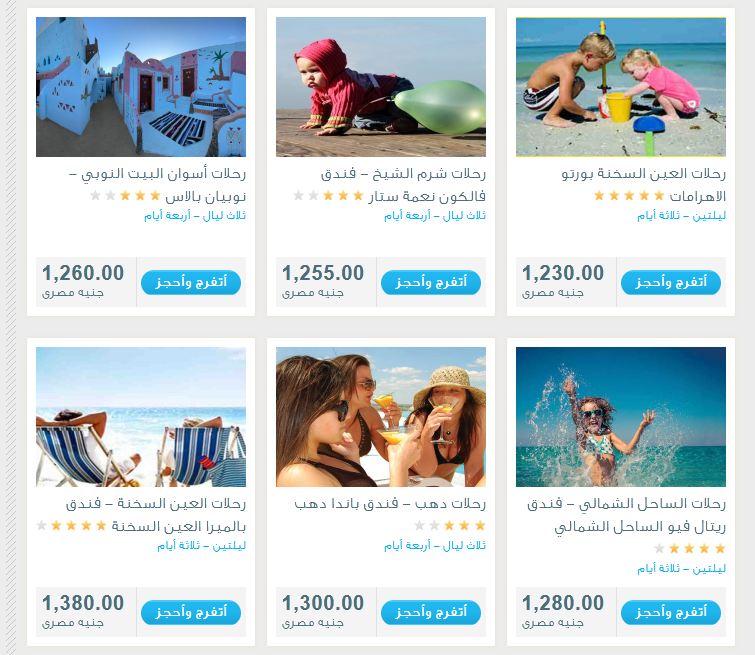Open the رحلات دهب فندق باندا title link
This screenshot has height=655, width=755.
[390, 504]
